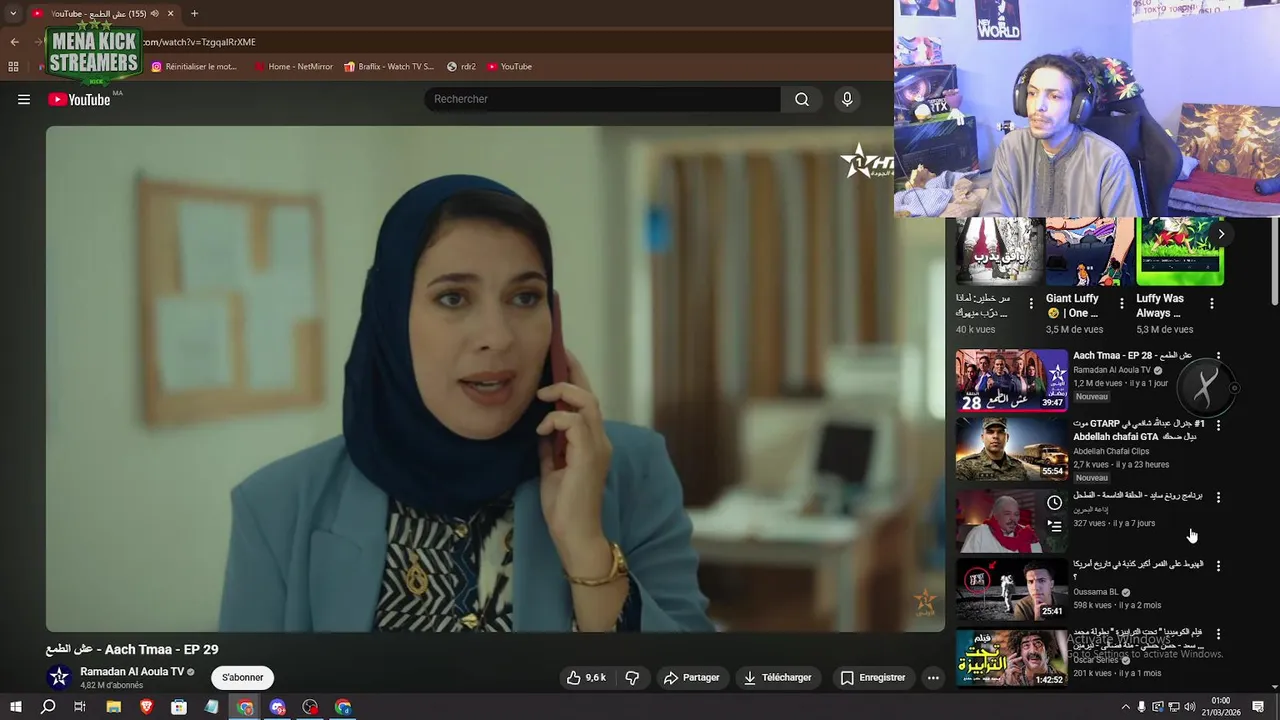Open Task View on the taskbar
Image resolution: width=1280 pixels, height=720 pixels.
point(80,707)
